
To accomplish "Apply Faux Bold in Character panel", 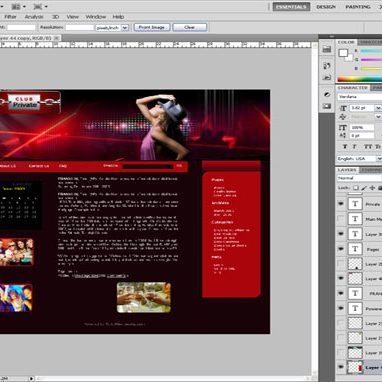I will pyautogui.click(x=345, y=147).
